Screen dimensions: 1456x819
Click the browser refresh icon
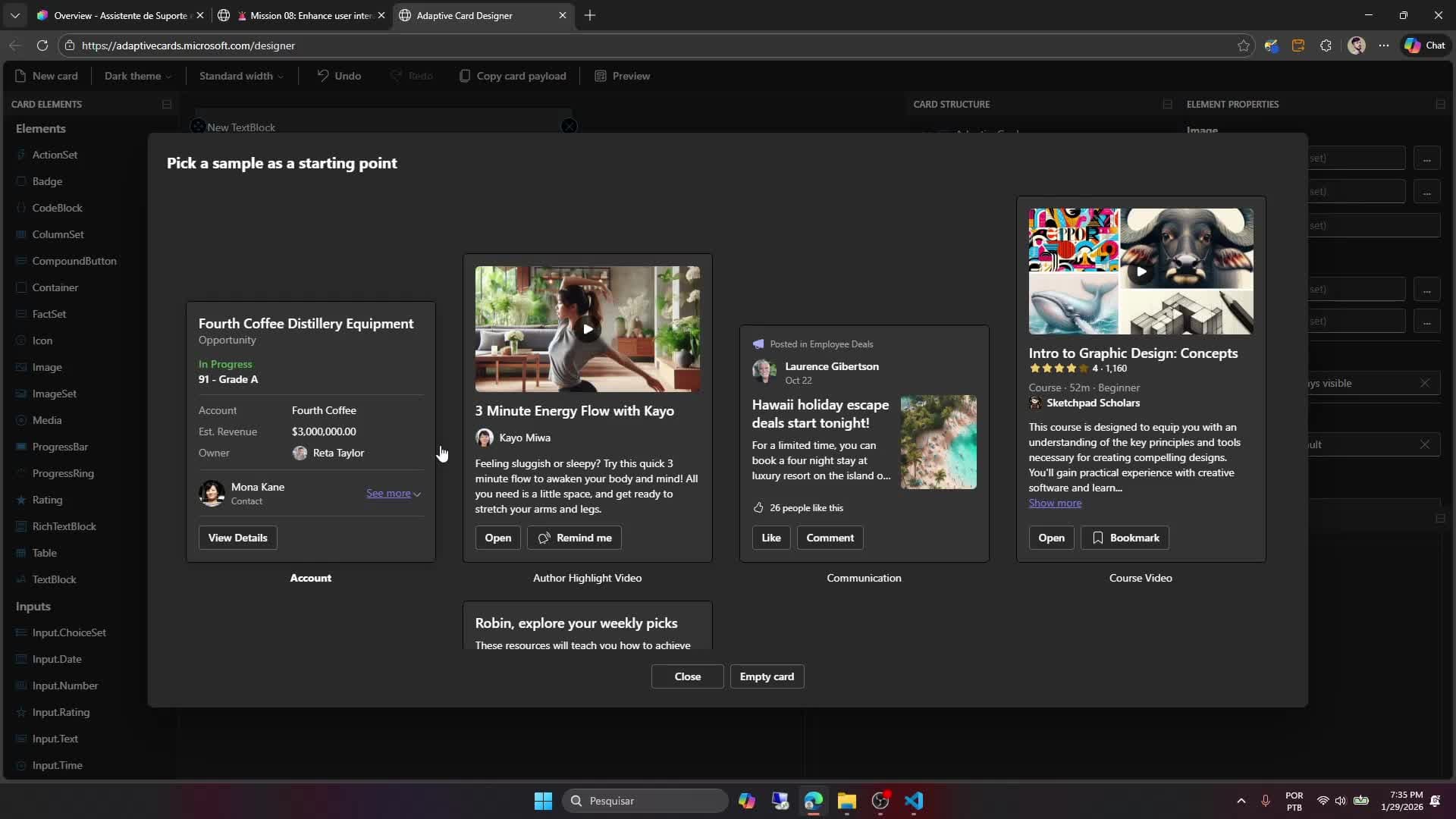pos(42,45)
